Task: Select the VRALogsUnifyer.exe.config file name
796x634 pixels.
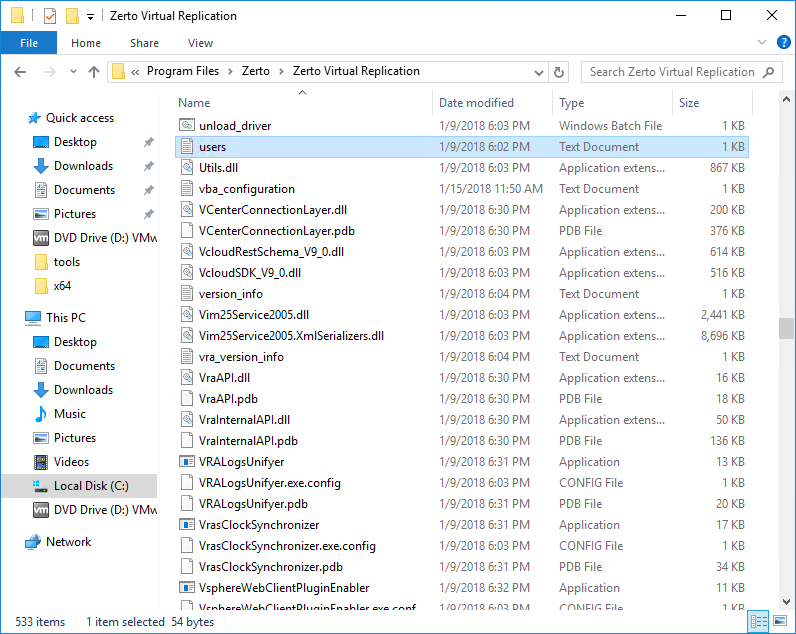Action: click(x=270, y=483)
